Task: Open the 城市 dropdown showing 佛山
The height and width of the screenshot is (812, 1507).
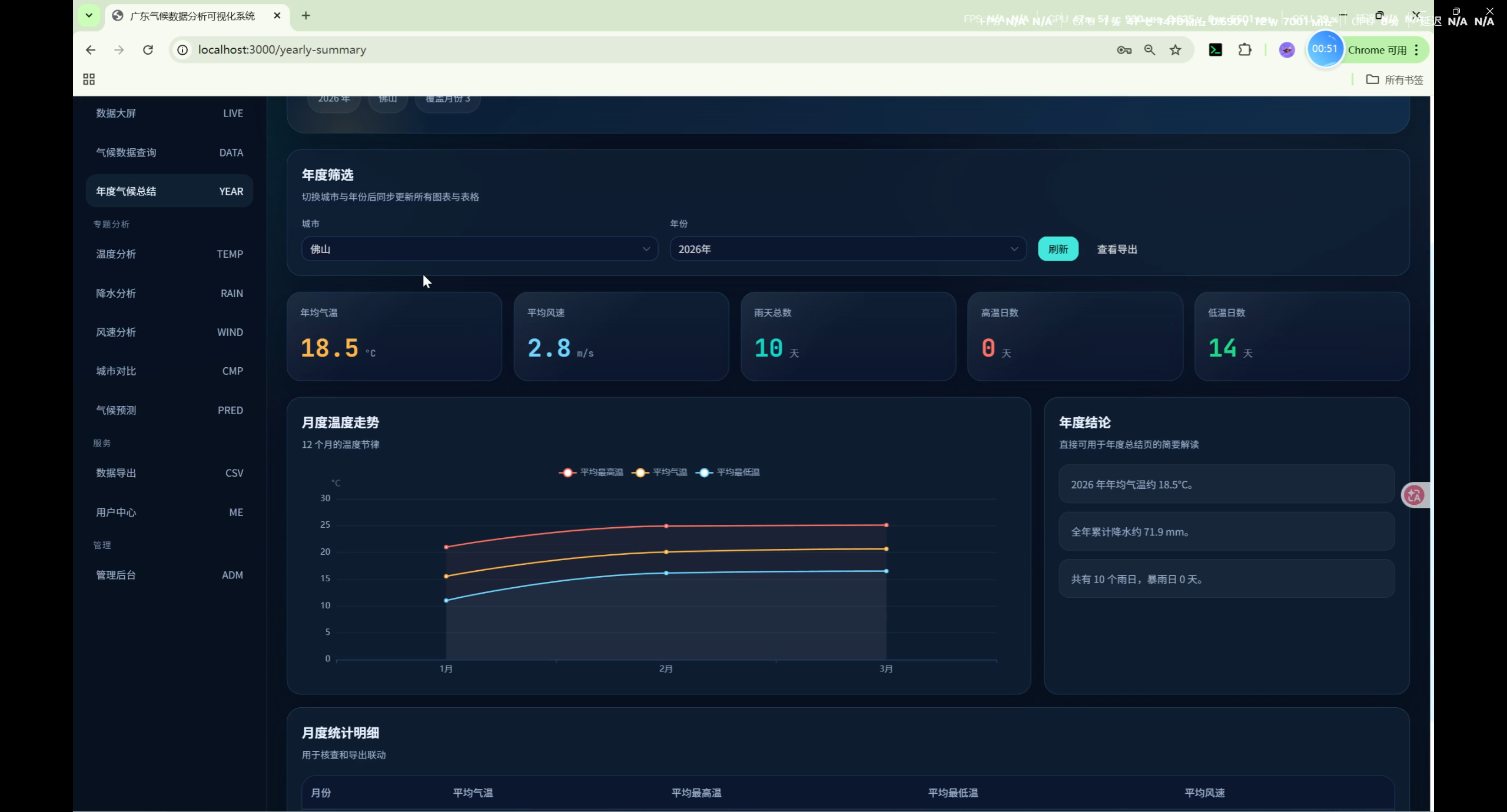Action: tap(479, 249)
